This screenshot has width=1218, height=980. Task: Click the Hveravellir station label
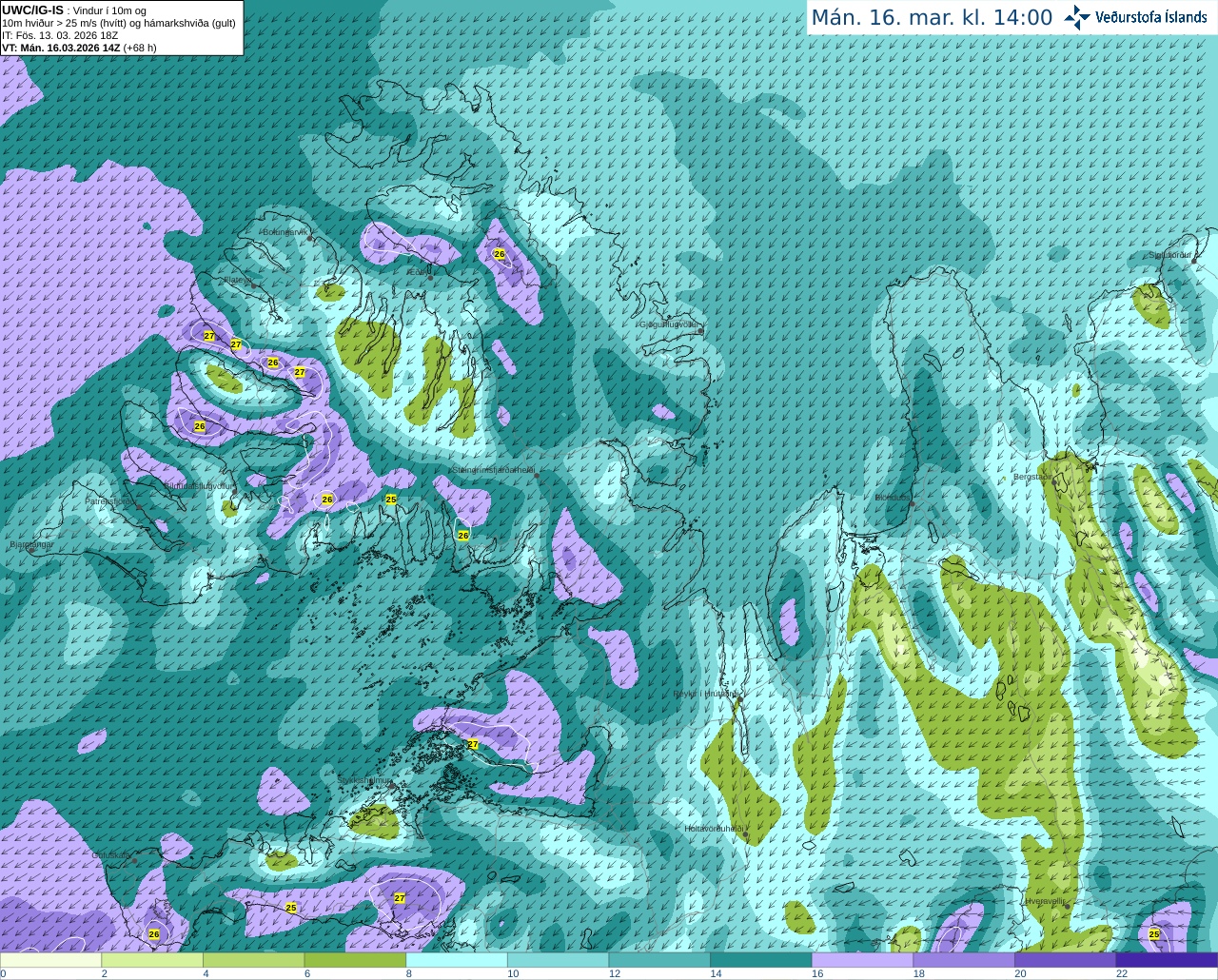coord(1045,901)
